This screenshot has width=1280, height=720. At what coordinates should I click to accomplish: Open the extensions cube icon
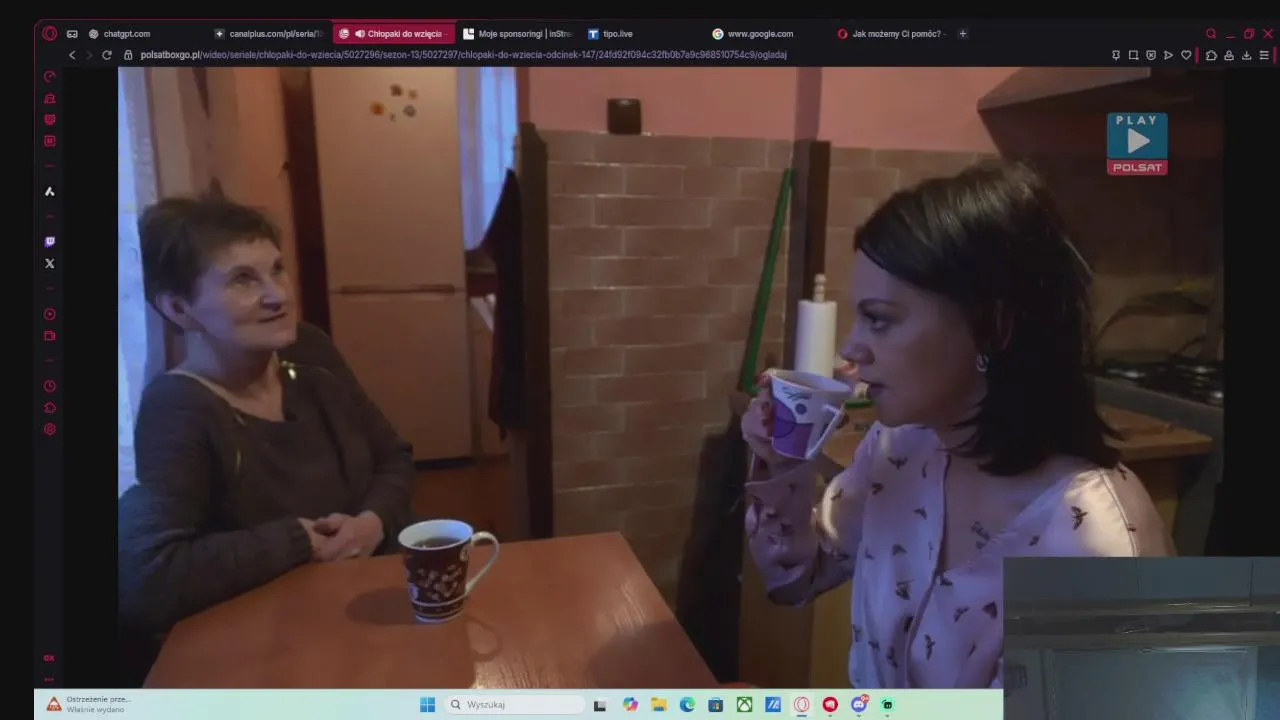pyautogui.click(x=1211, y=55)
